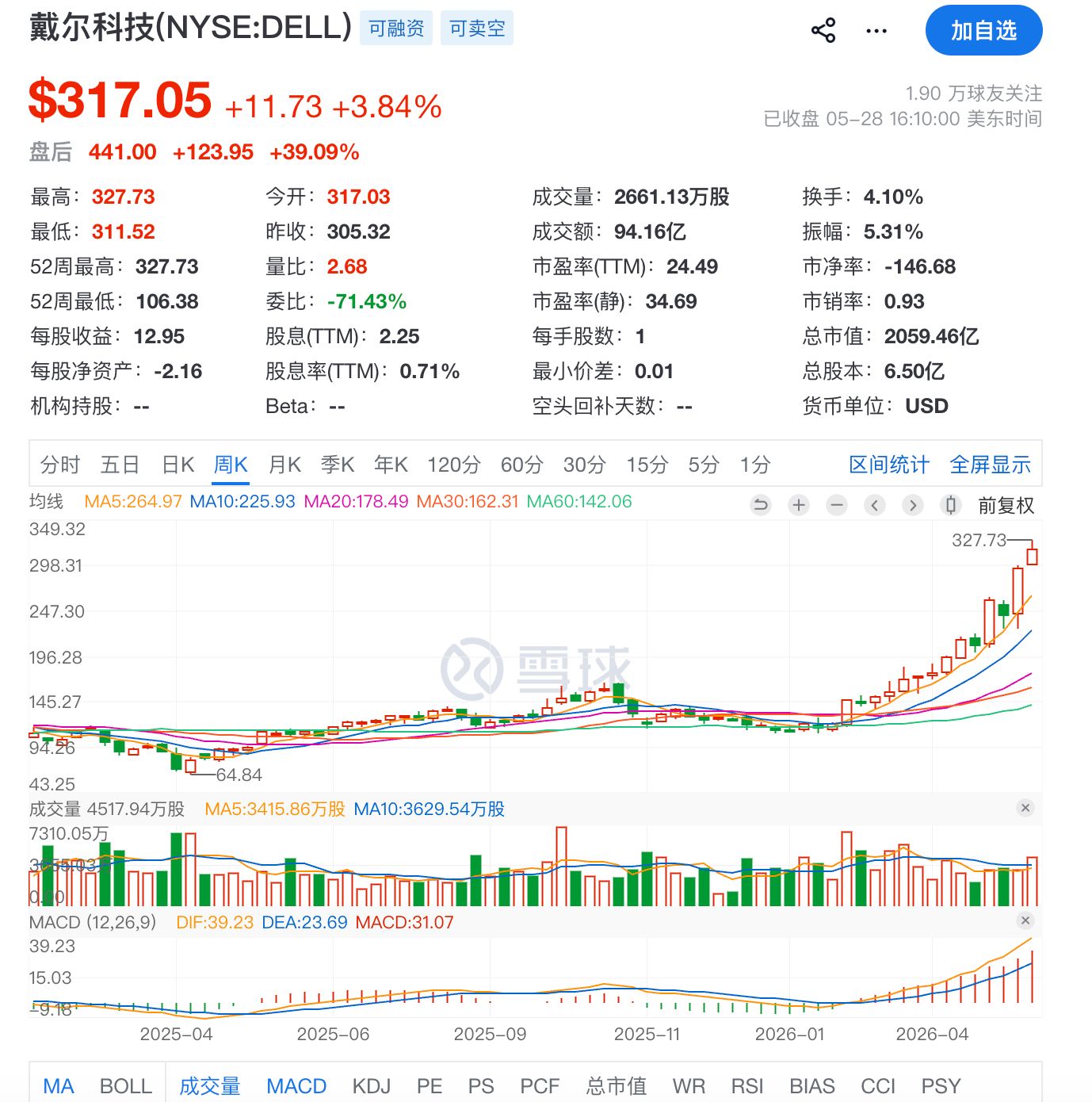Click the 市盈率(TTM) 24.49 value
The image size is (1092, 1102).
pyautogui.click(x=692, y=266)
